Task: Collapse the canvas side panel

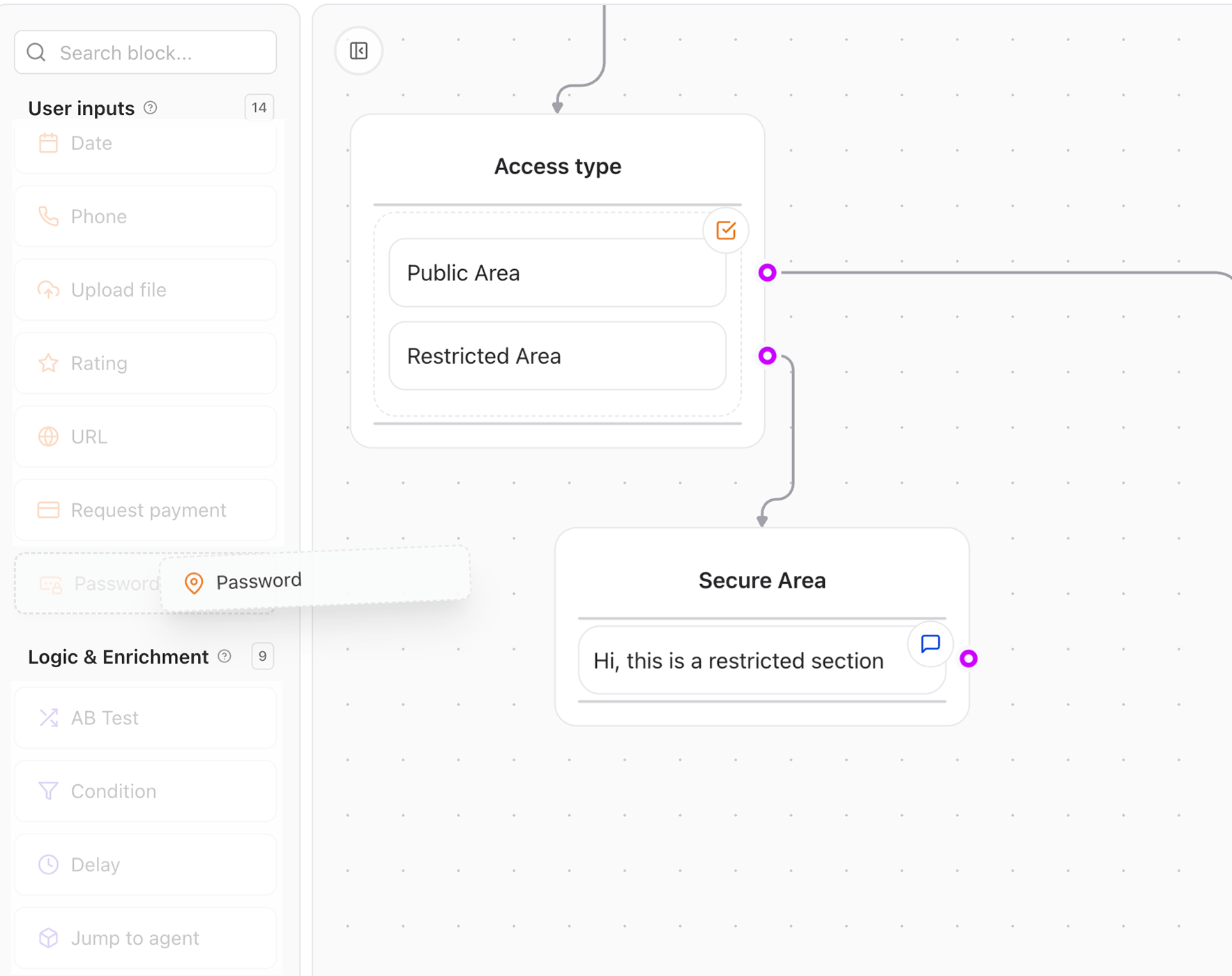Action: pyautogui.click(x=358, y=51)
